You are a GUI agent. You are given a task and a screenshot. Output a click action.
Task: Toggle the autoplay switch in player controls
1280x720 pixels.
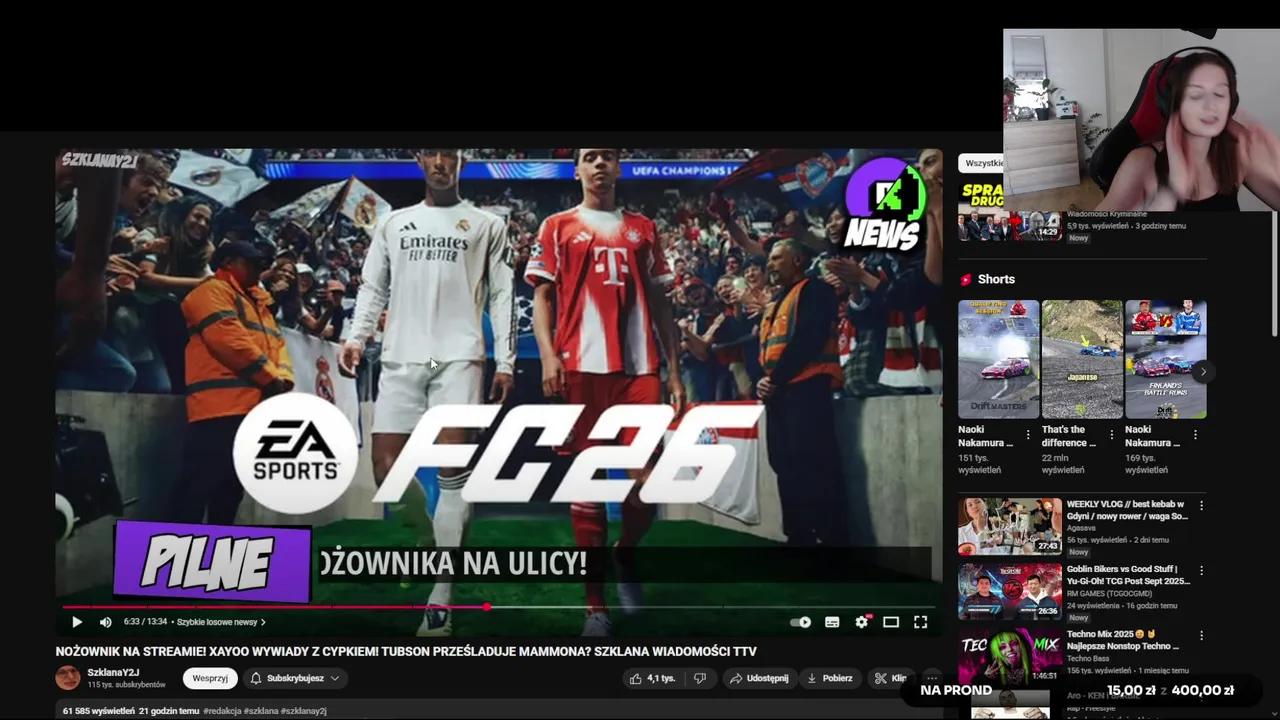[x=801, y=622]
